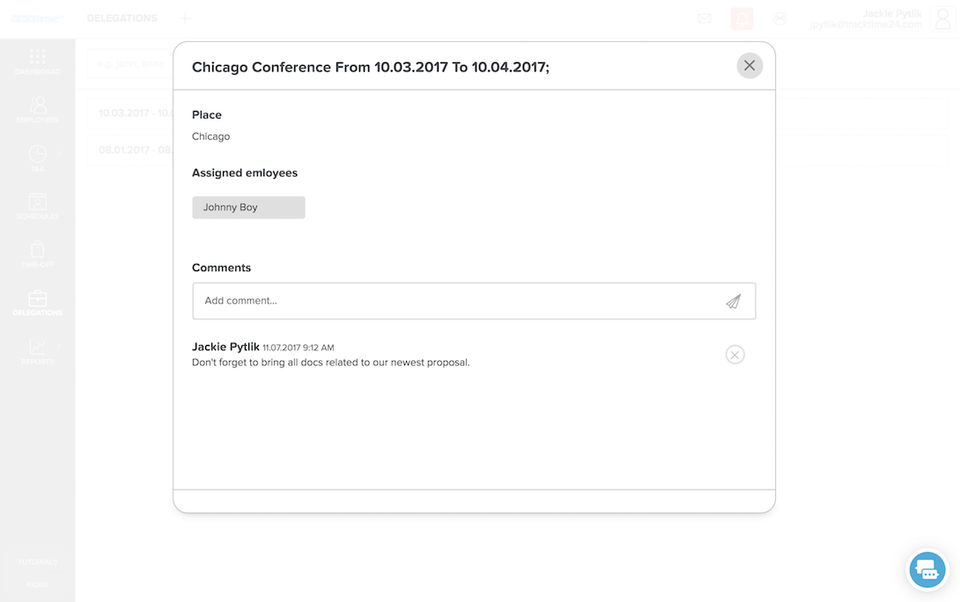Open Schedules from the sidebar
This screenshot has height=602, width=960.
click(x=37, y=206)
